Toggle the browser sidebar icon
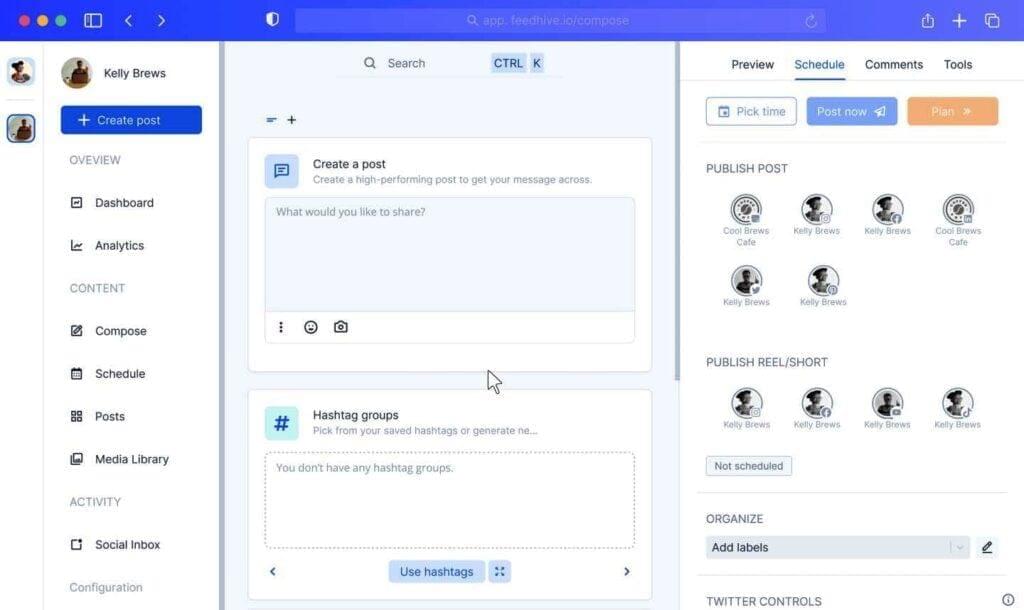Screen dimensions: 1024x610 (x=93, y=20)
